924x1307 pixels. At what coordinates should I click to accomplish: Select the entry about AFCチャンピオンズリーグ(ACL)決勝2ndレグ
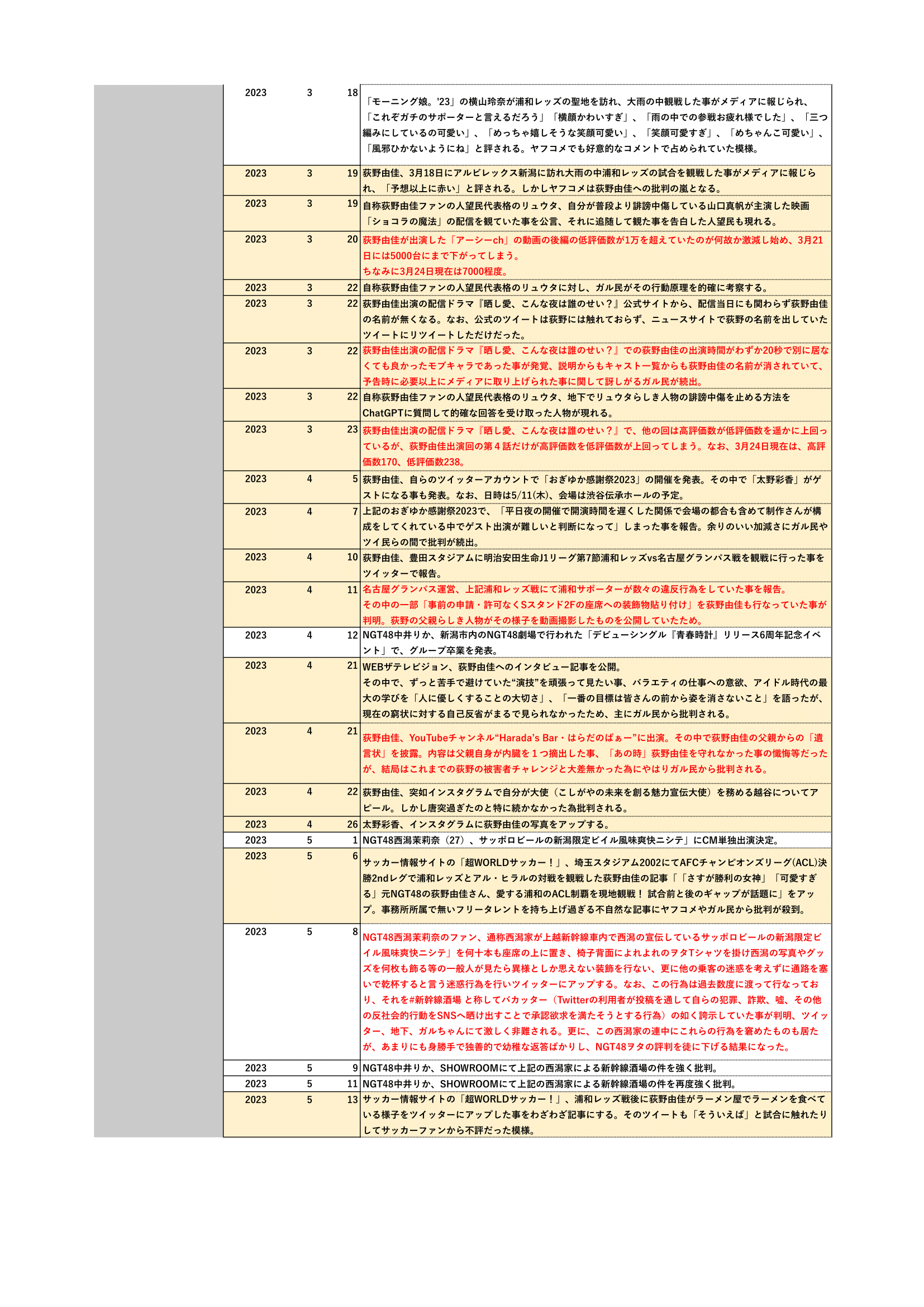tap(596, 886)
